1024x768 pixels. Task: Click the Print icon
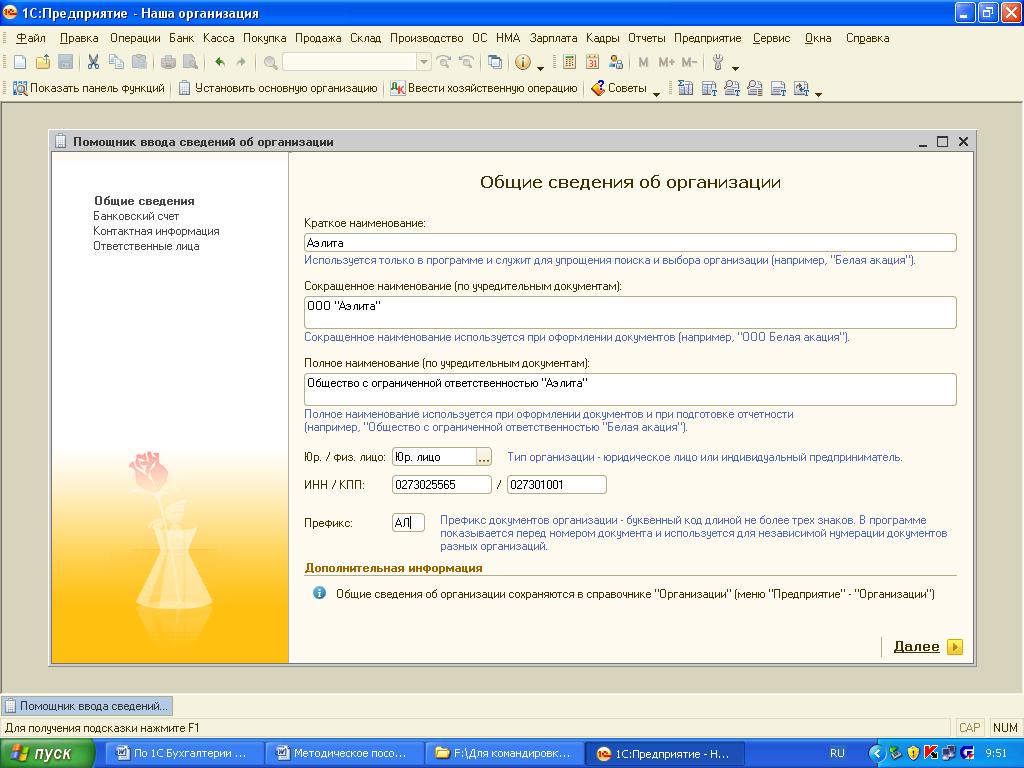pos(168,62)
